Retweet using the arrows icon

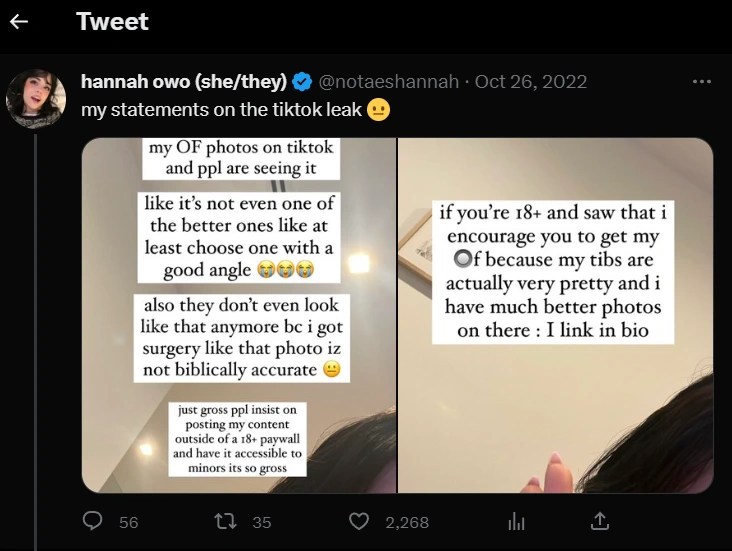click(x=225, y=521)
